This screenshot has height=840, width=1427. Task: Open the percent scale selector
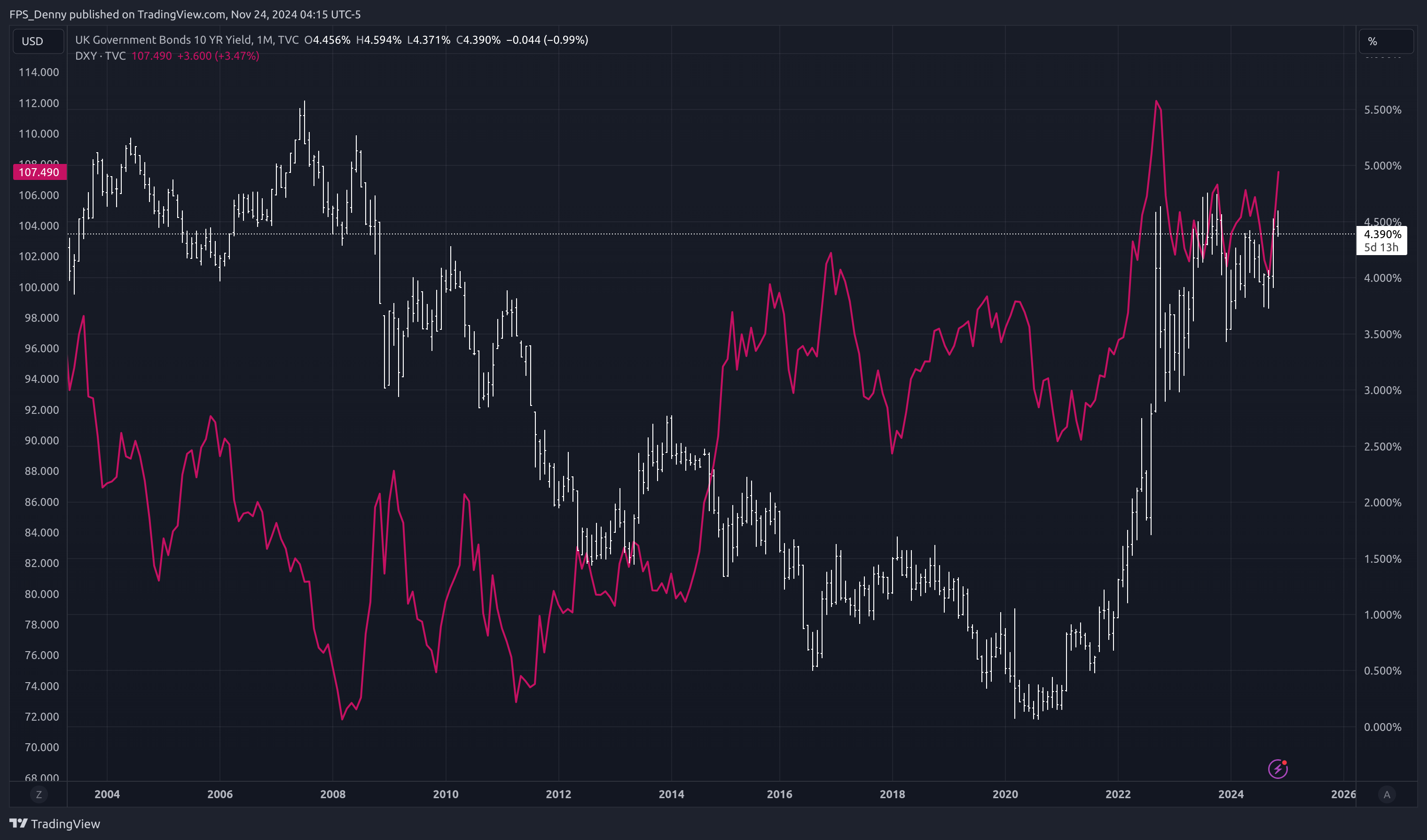1386,41
